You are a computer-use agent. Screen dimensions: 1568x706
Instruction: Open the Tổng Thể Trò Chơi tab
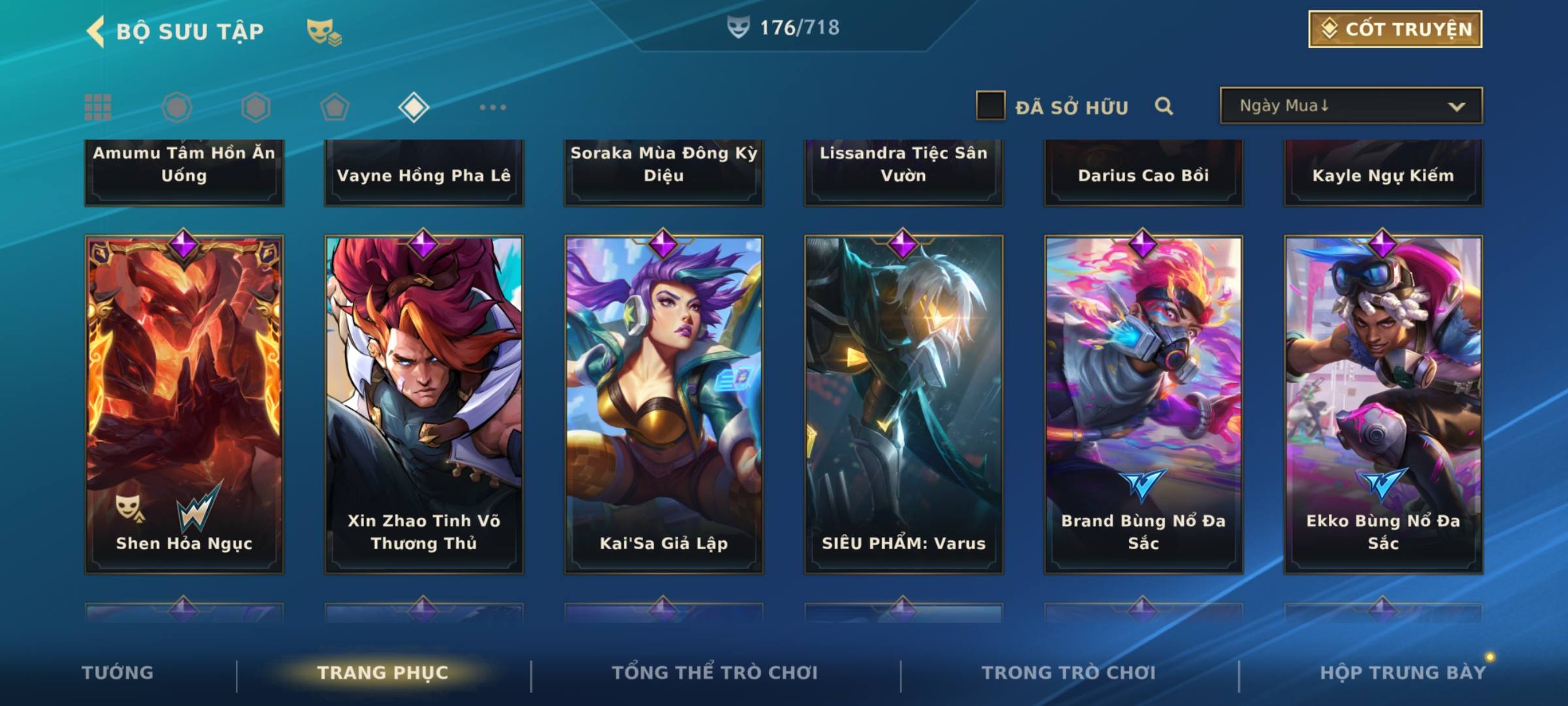[x=715, y=673]
